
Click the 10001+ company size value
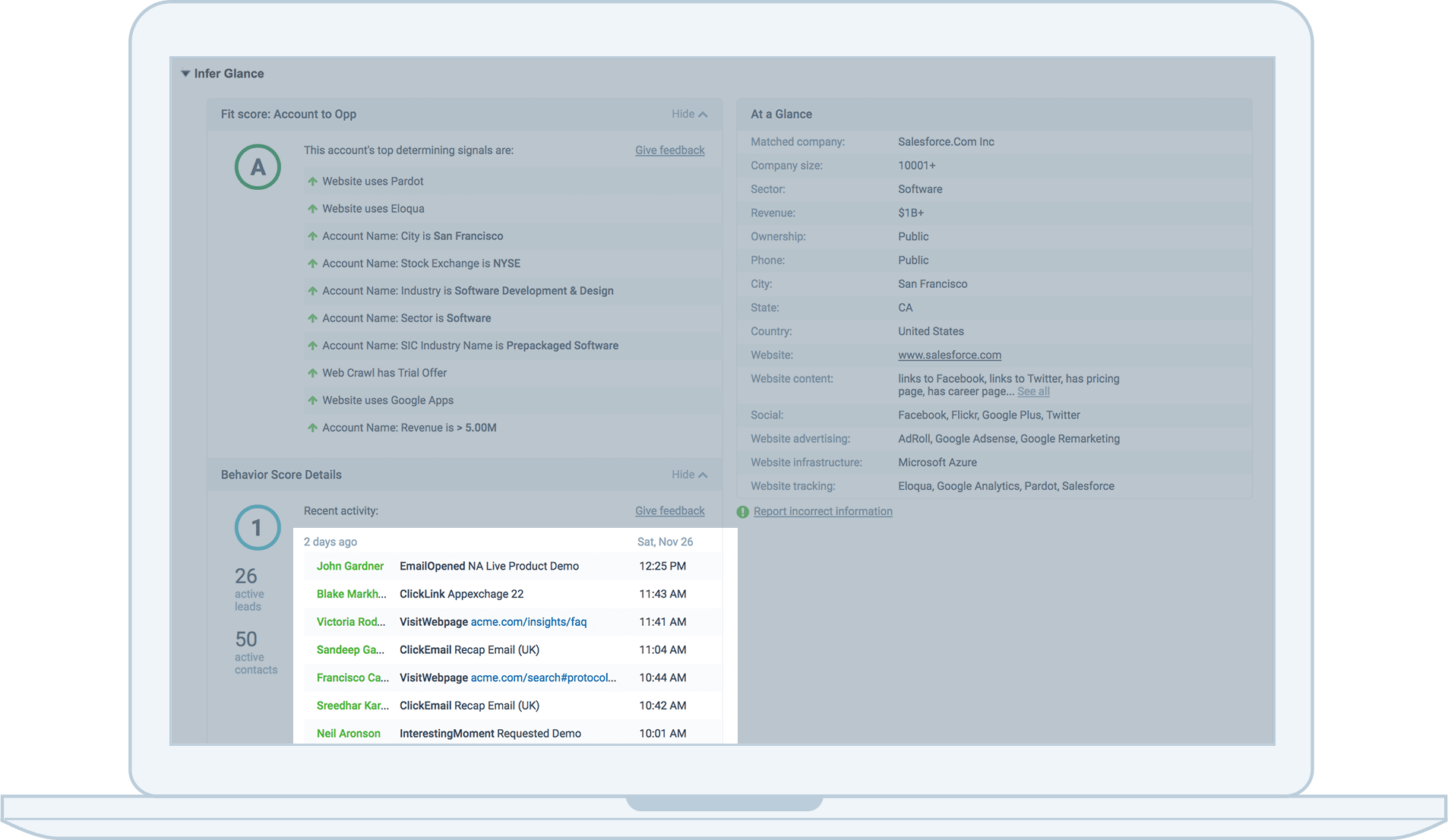click(x=917, y=166)
